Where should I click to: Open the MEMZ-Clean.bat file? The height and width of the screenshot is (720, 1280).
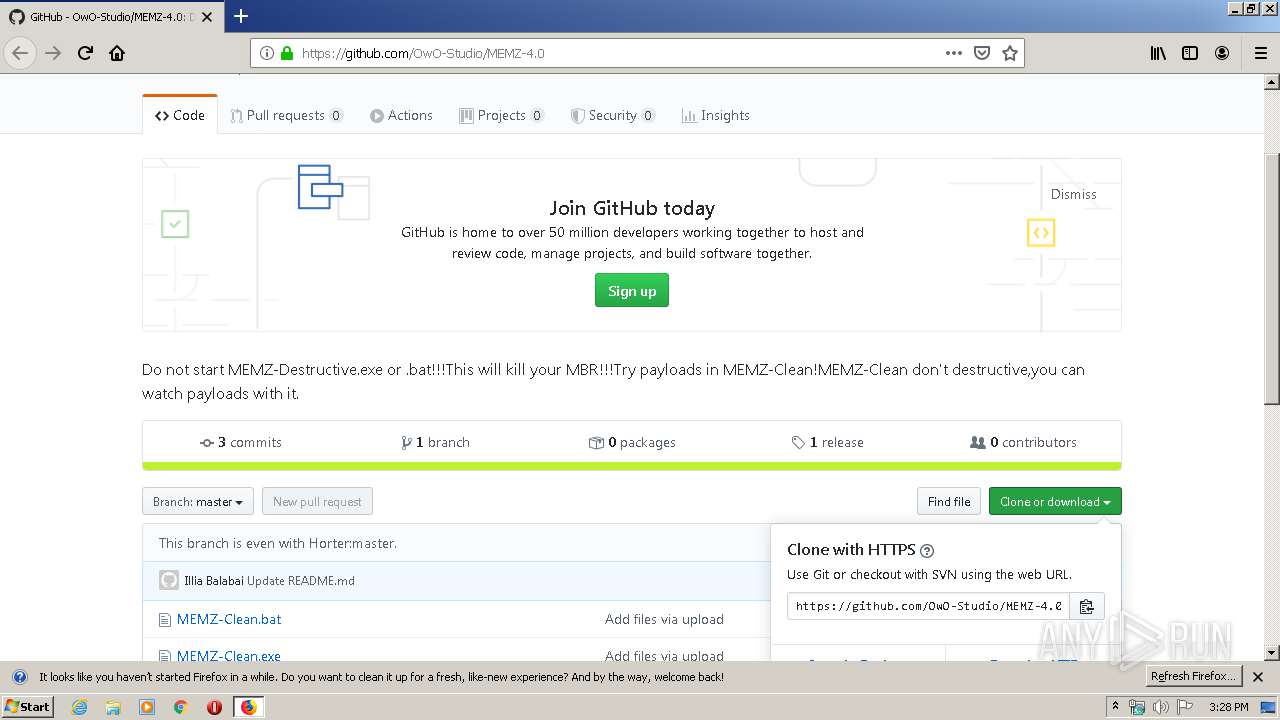229,619
